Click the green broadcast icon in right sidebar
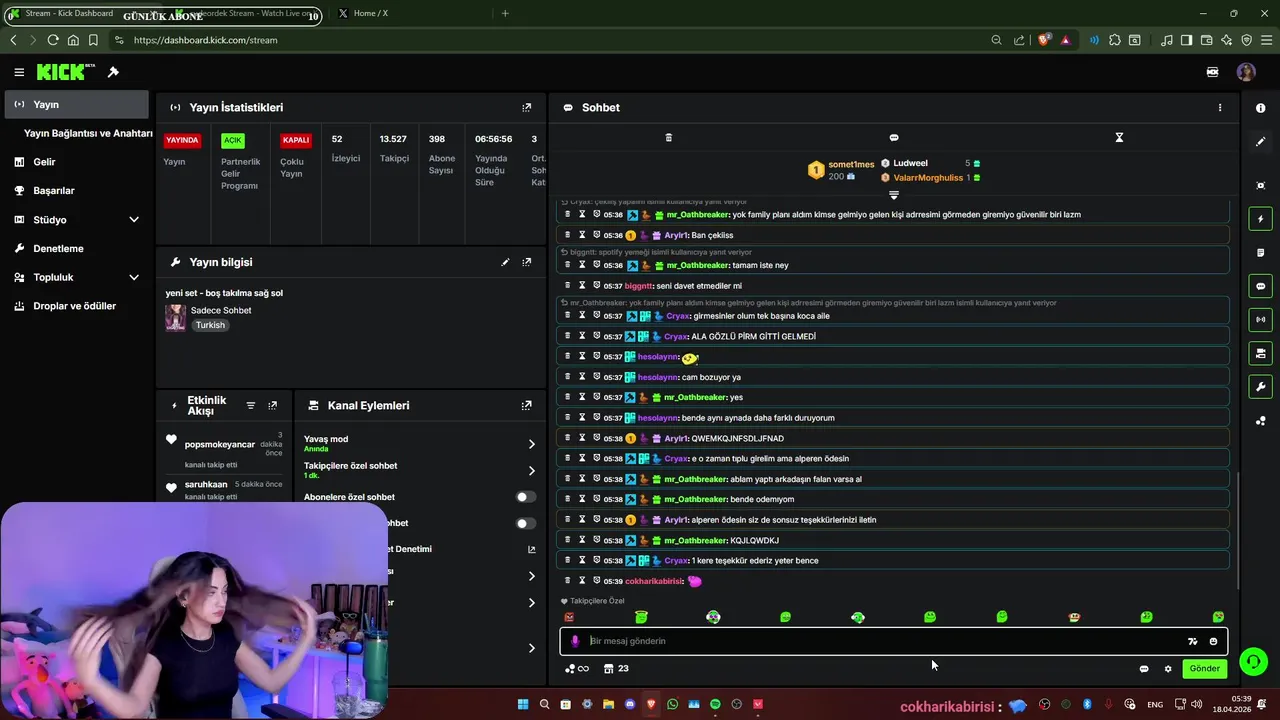 1260,320
